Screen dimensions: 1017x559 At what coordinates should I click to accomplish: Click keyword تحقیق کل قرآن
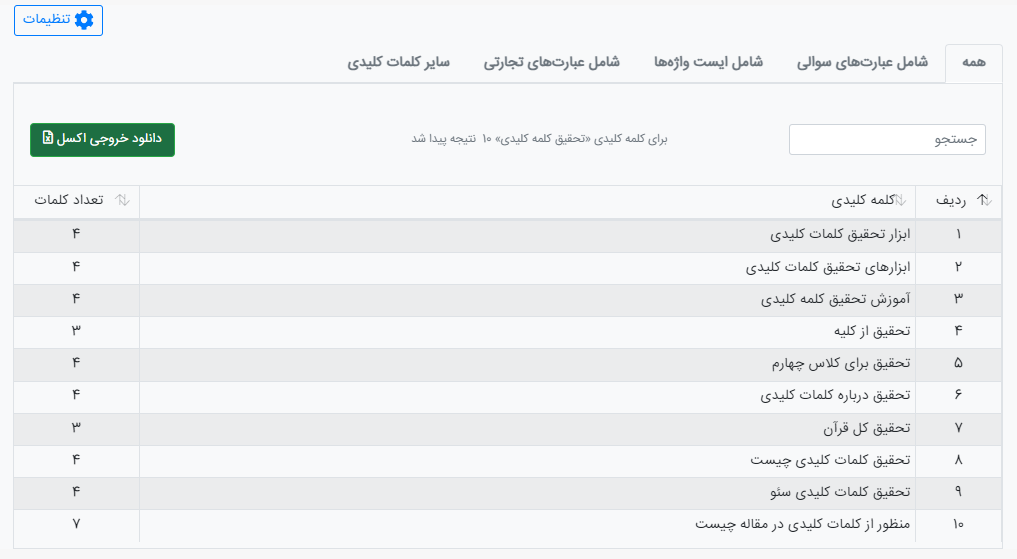click(867, 428)
